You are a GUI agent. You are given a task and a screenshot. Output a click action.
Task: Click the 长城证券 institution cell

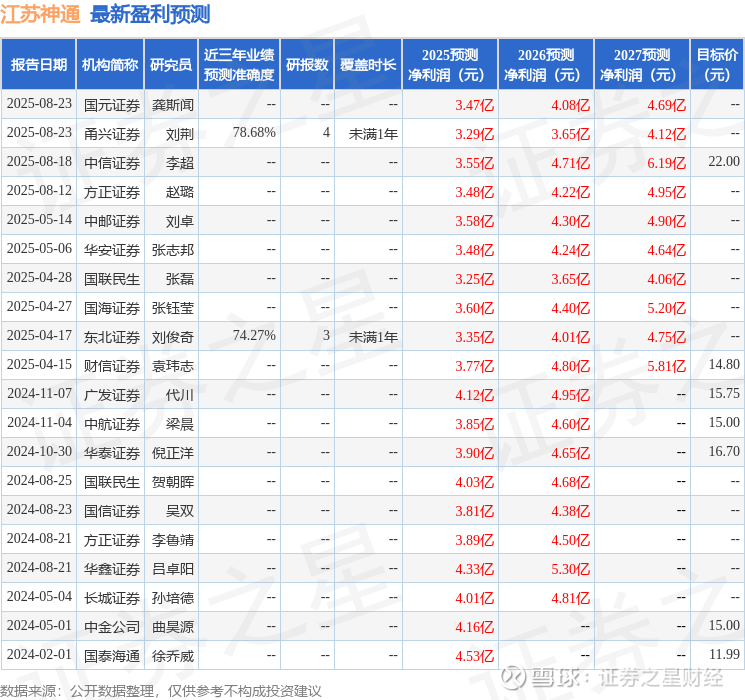point(112,598)
